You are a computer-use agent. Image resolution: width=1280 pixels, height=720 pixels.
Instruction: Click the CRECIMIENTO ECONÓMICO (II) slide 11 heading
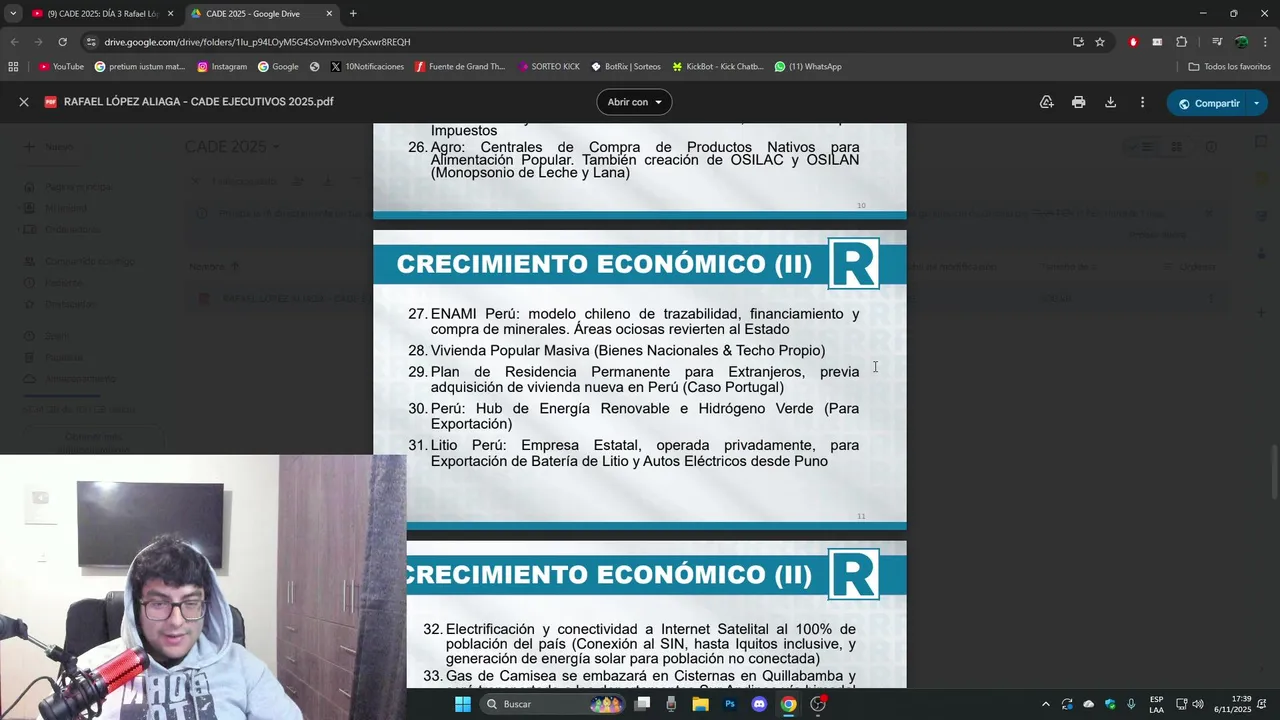click(x=604, y=264)
